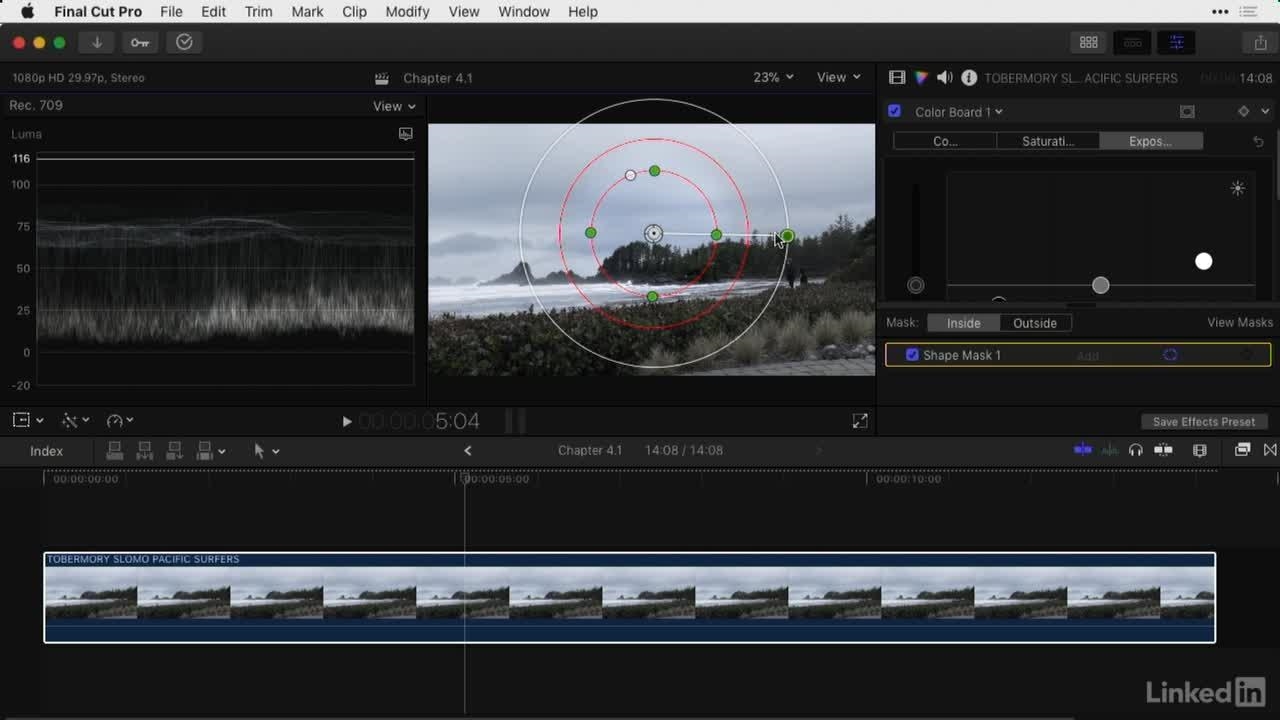Open the keyword editor key icon
1280x720 pixels.
point(140,42)
